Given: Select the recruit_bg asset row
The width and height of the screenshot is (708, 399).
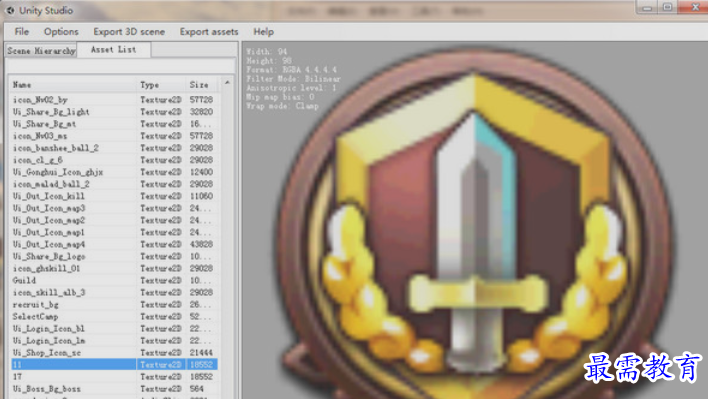Looking at the screenshot, I should point(114,304).
